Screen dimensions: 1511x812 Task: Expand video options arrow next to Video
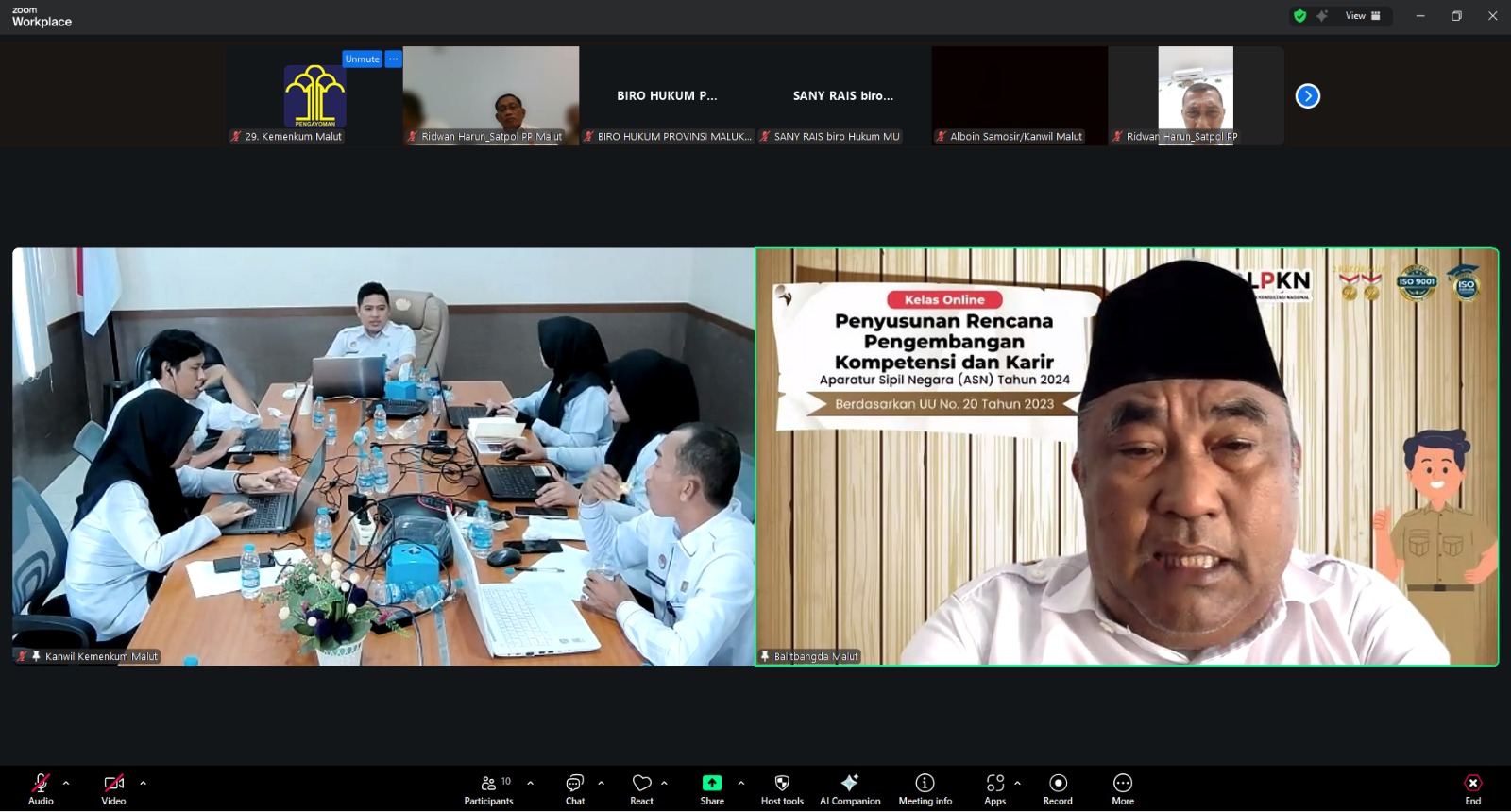click(x=143, y=783)
